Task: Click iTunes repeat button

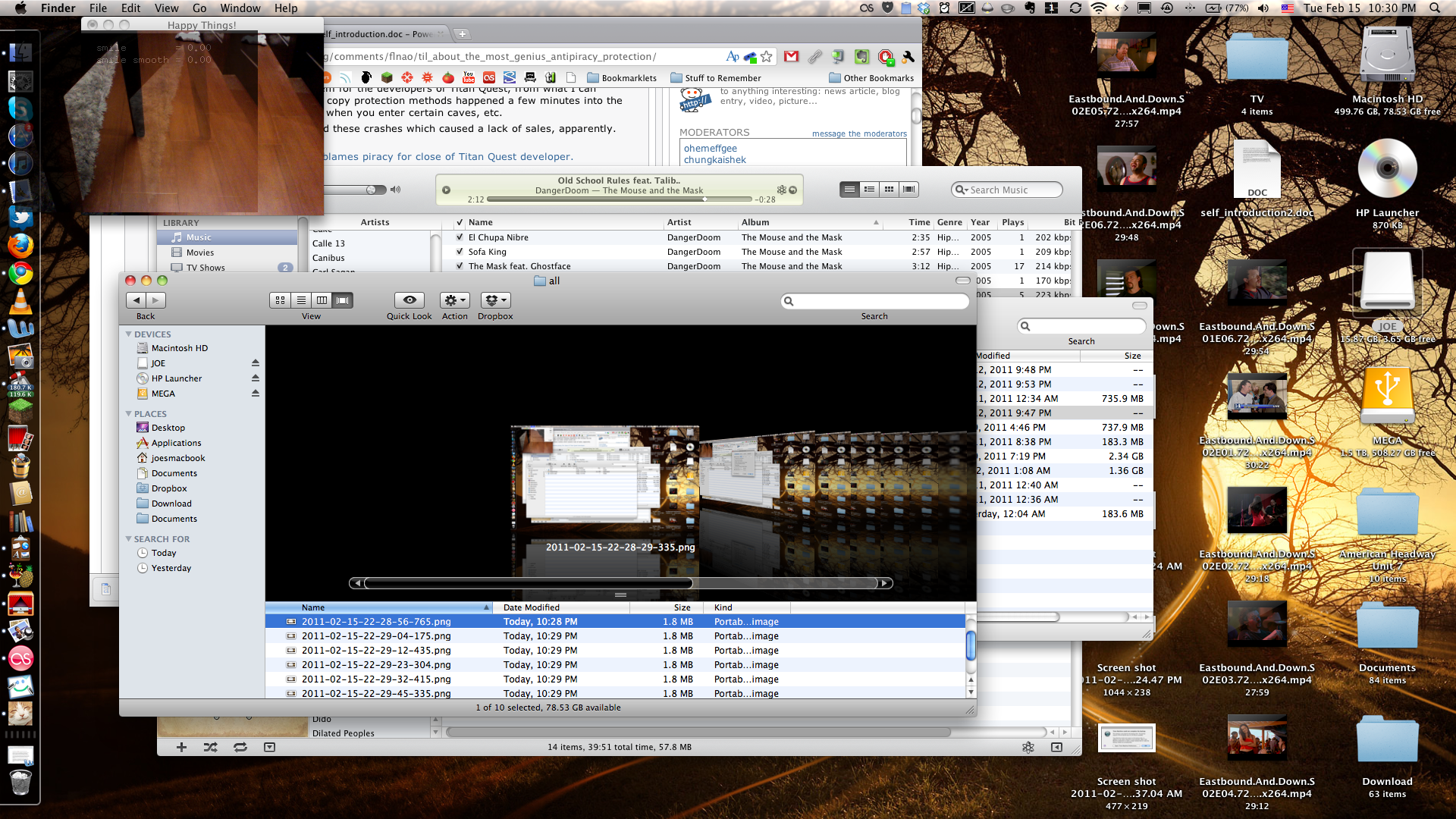Action: click(x=240, y=747)
